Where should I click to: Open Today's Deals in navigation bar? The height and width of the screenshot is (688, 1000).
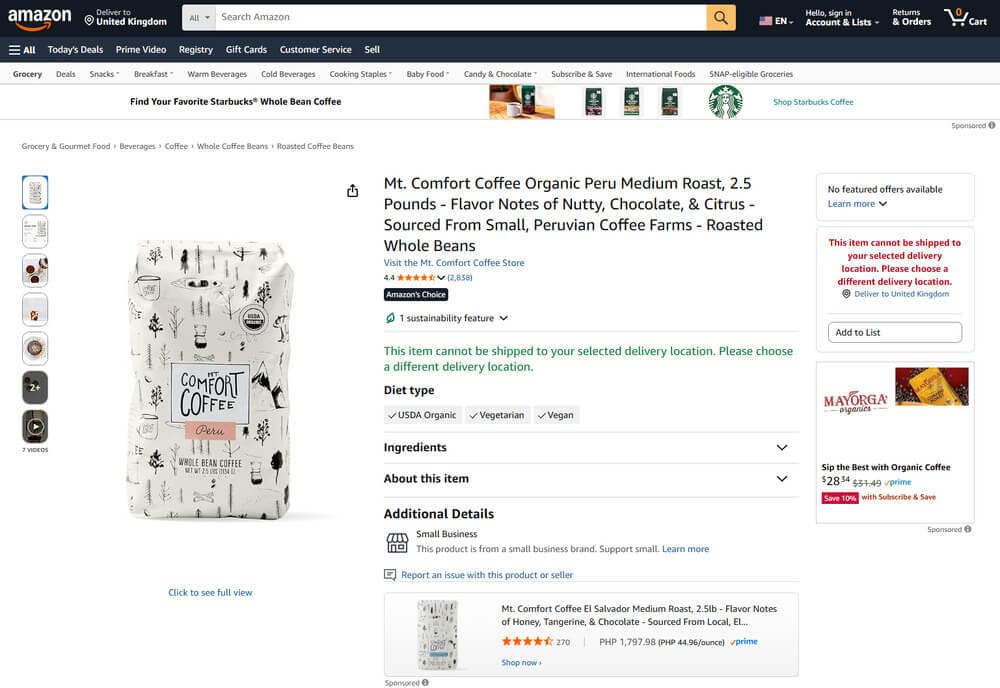pyautogui.click(x=75, y=49)
